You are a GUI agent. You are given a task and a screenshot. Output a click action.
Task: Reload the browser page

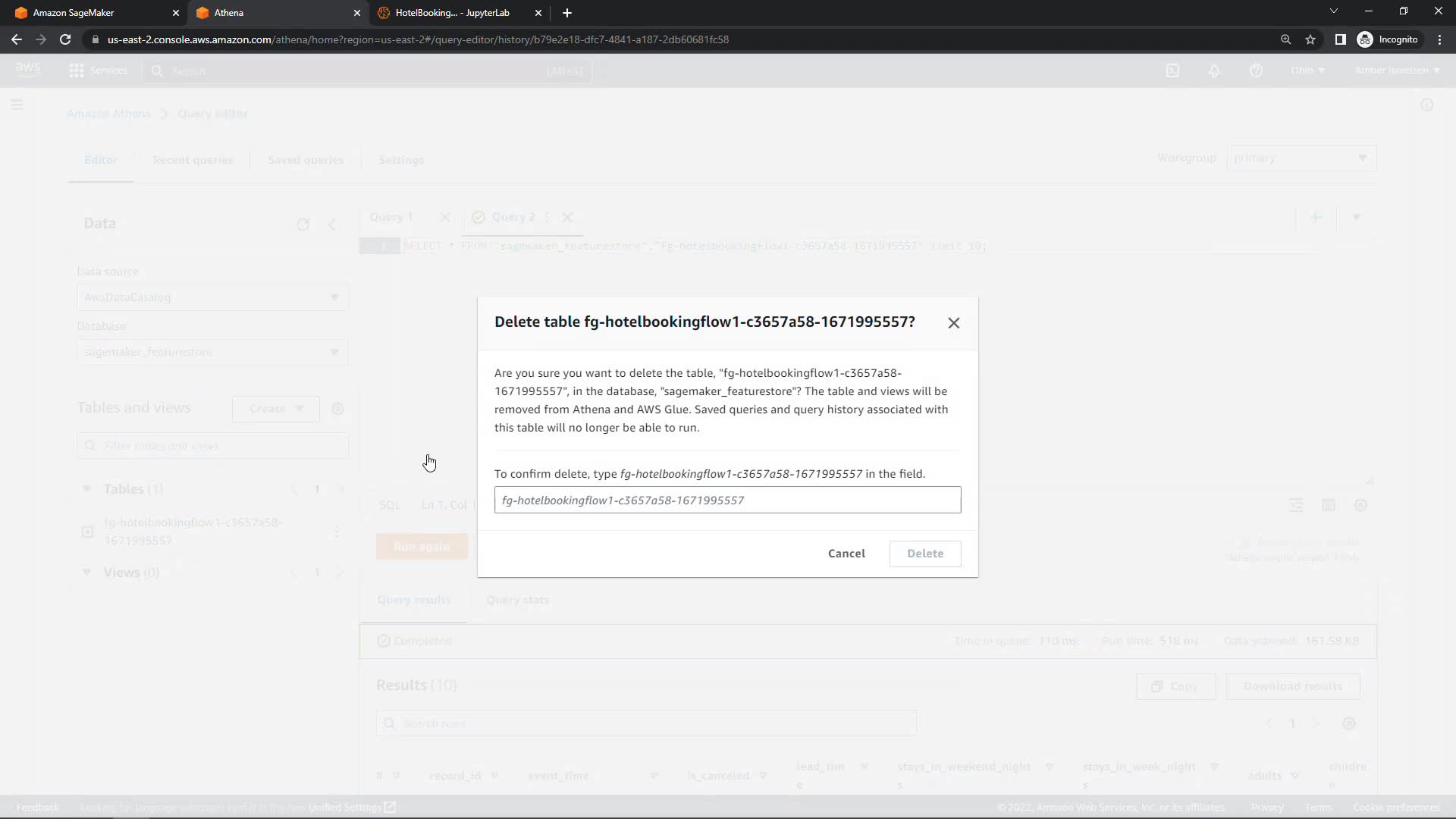click(x=65, y=39)
